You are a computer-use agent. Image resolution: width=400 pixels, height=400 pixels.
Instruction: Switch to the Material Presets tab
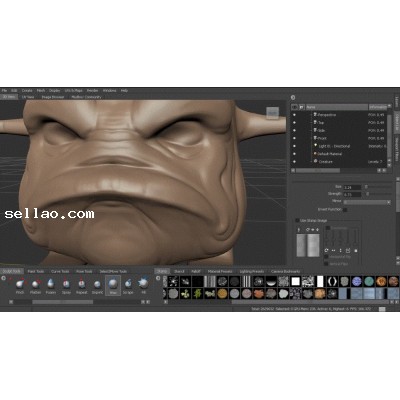(x=220, y=271)
